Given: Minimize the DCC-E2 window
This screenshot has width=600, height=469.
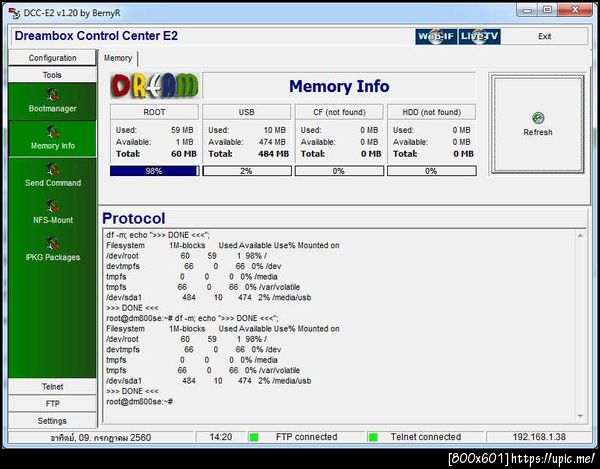Looking at the screenshot, I should click(x=527, y=10).
